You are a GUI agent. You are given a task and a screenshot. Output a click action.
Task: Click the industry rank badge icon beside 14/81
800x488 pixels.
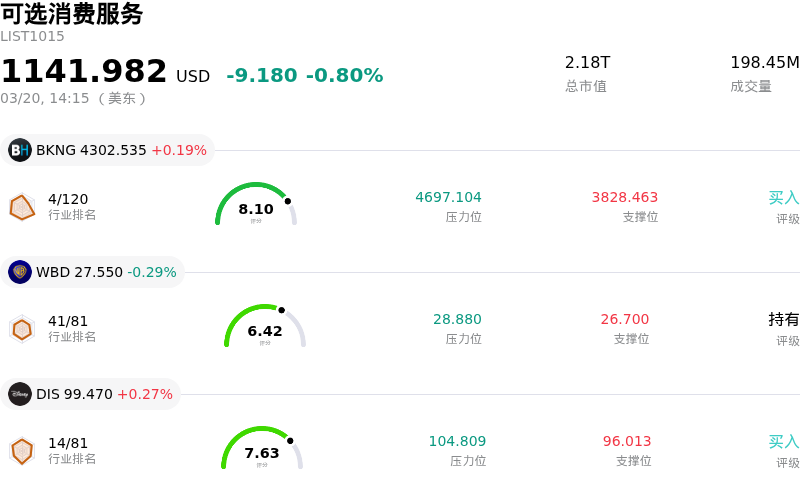pyautogui.click(x=22, y=451)
